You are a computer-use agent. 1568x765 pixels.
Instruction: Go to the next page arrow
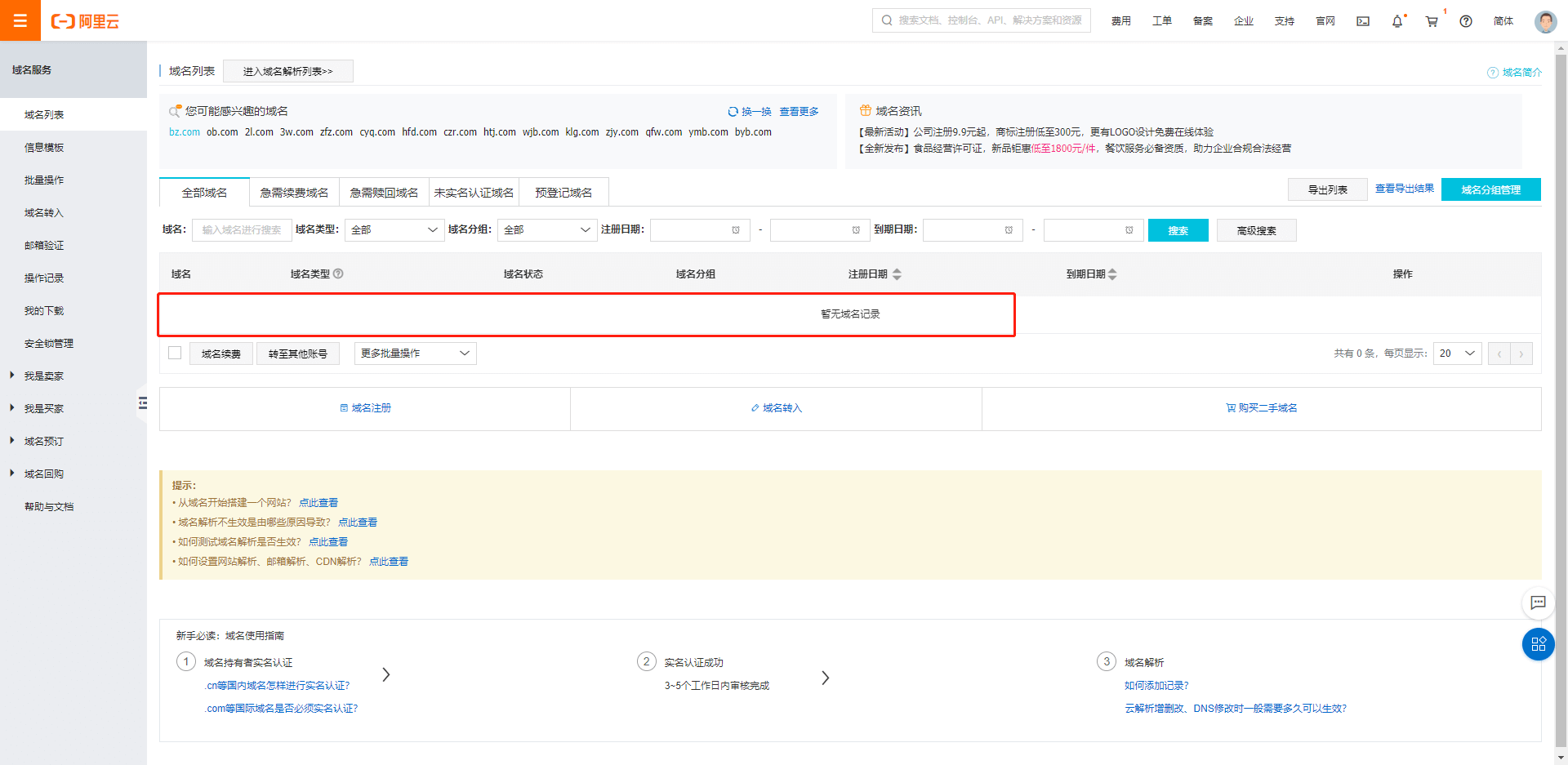pos(1521,354)
